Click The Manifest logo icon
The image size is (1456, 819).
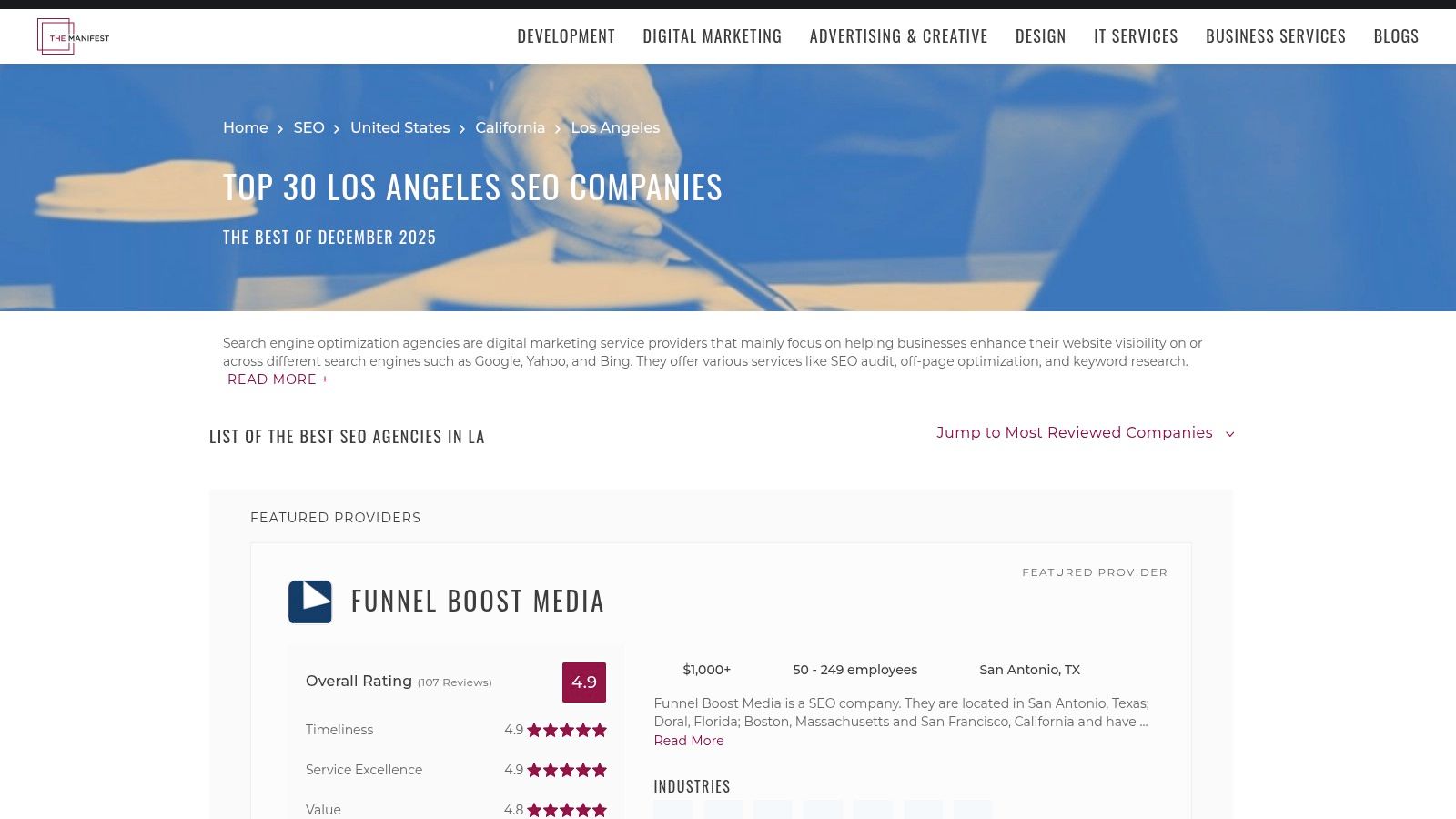73,35
